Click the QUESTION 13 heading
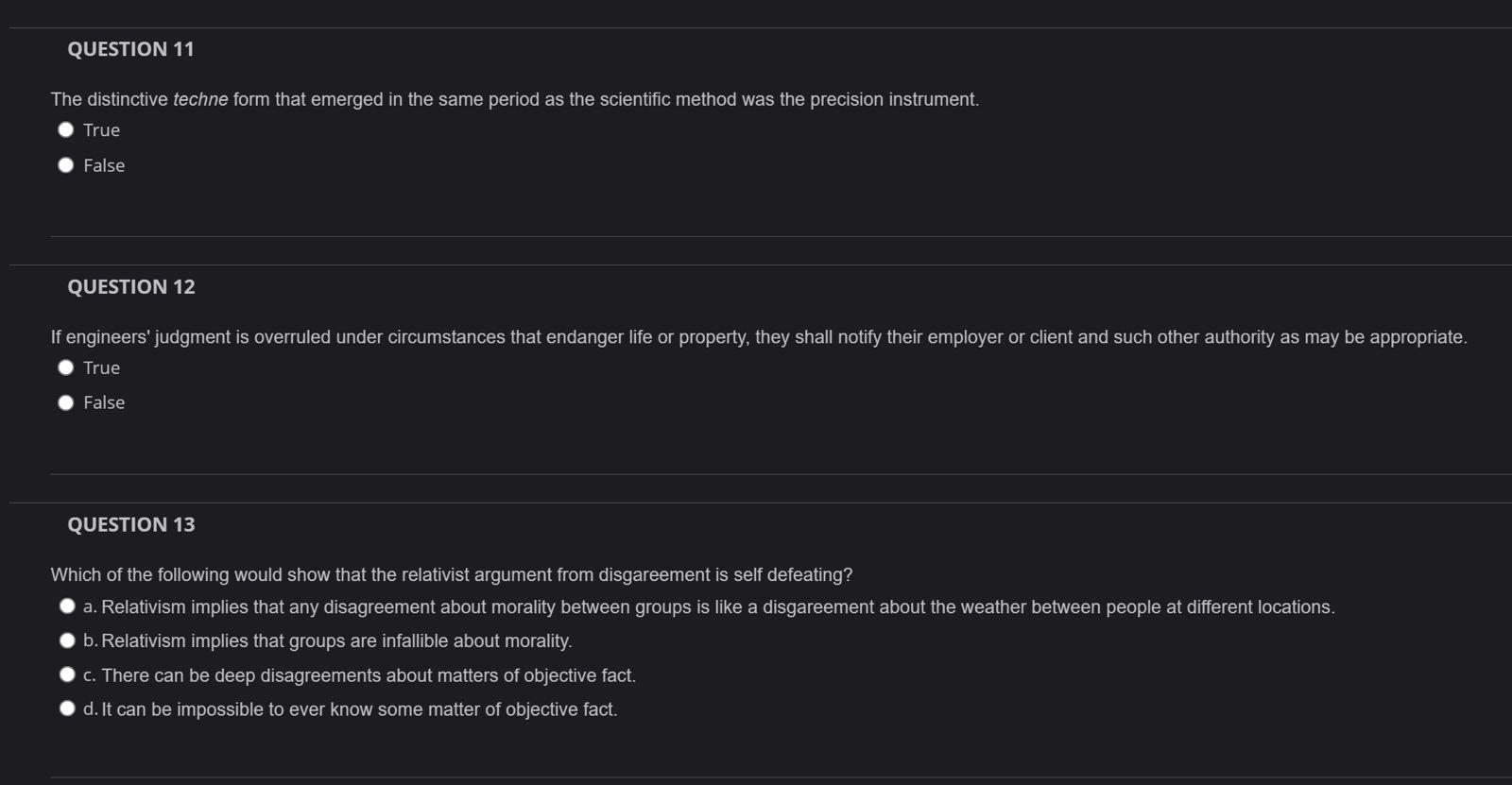1512x785 pixels. [x=130, y=524]
